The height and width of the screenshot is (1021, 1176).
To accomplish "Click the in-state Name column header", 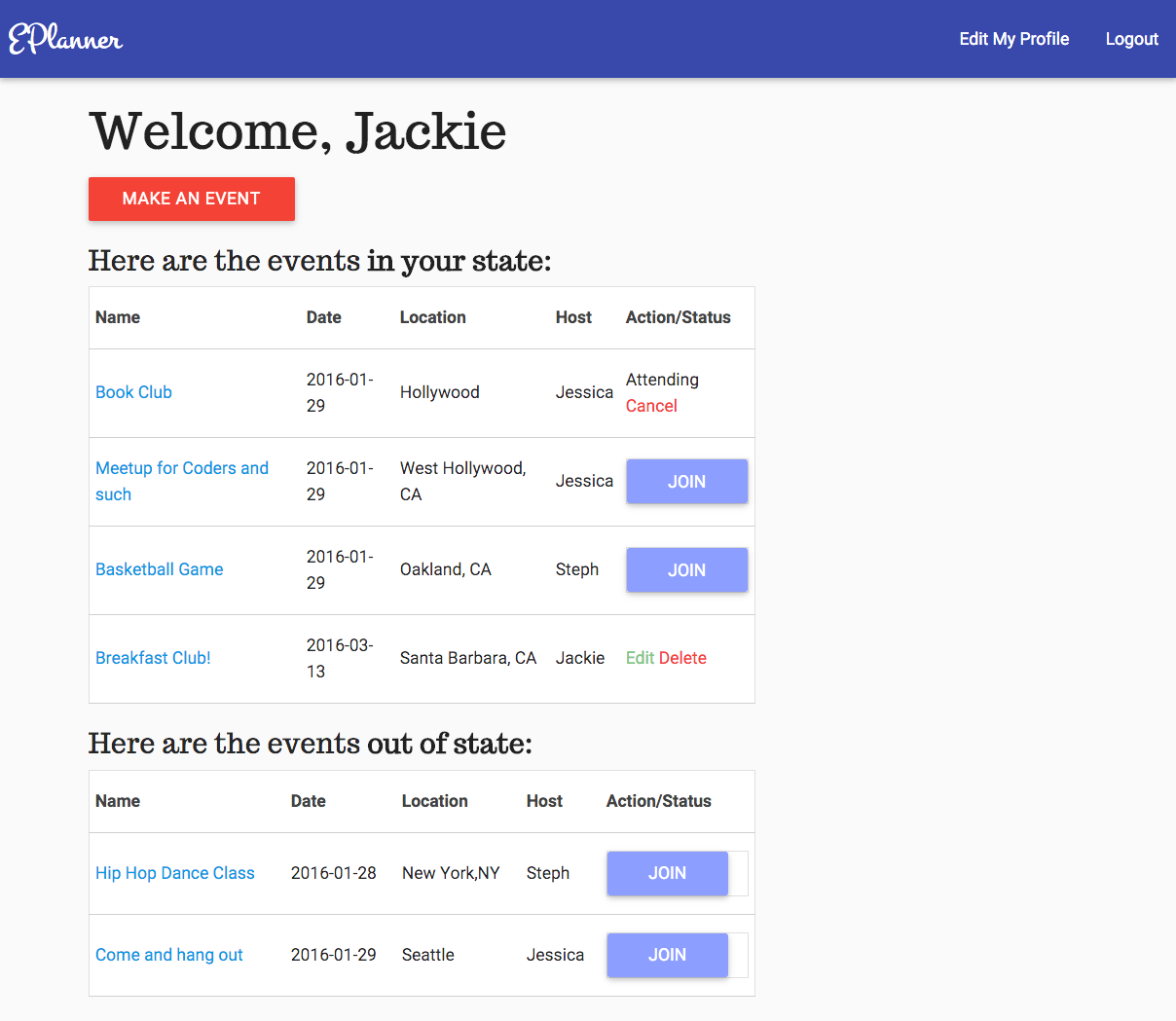I will pos(118,317).
